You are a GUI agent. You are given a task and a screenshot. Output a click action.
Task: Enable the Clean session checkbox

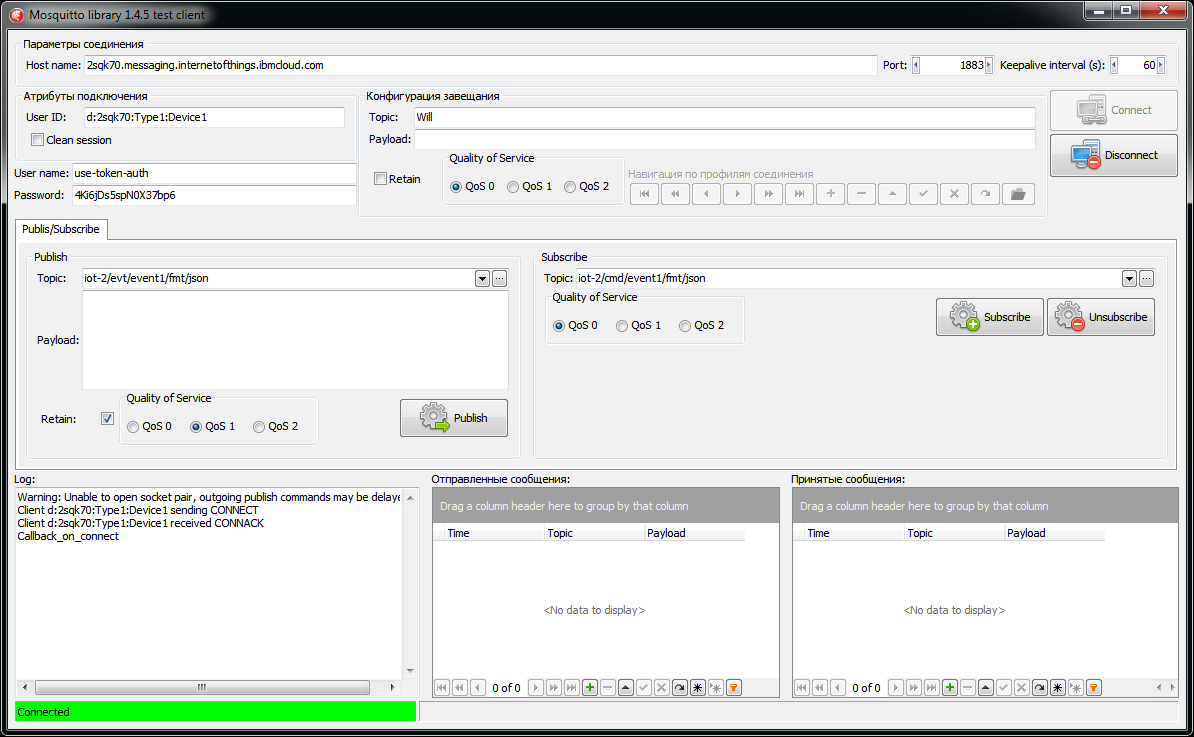[37, 140]
